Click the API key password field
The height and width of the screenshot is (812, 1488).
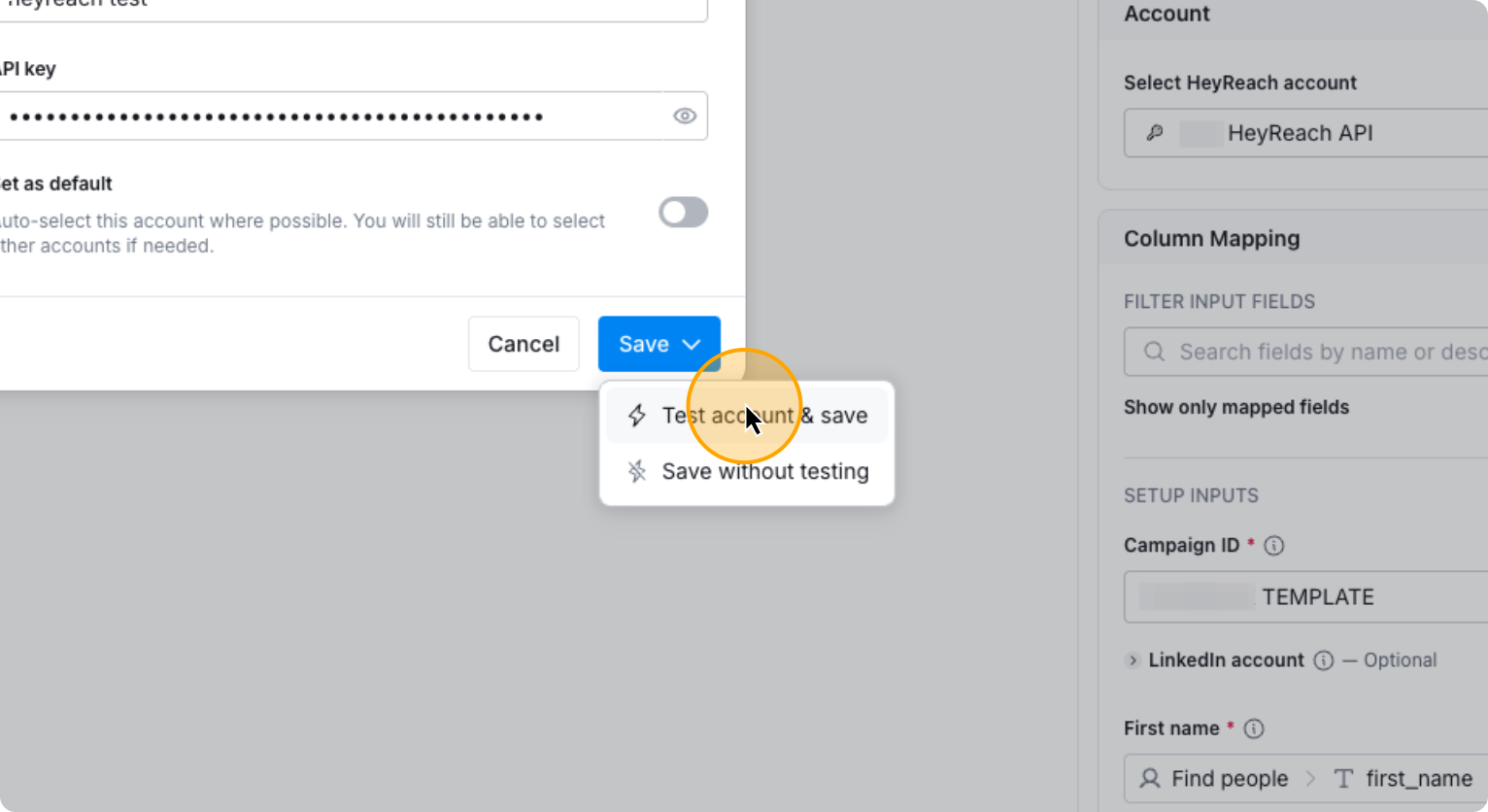point(330,117)
